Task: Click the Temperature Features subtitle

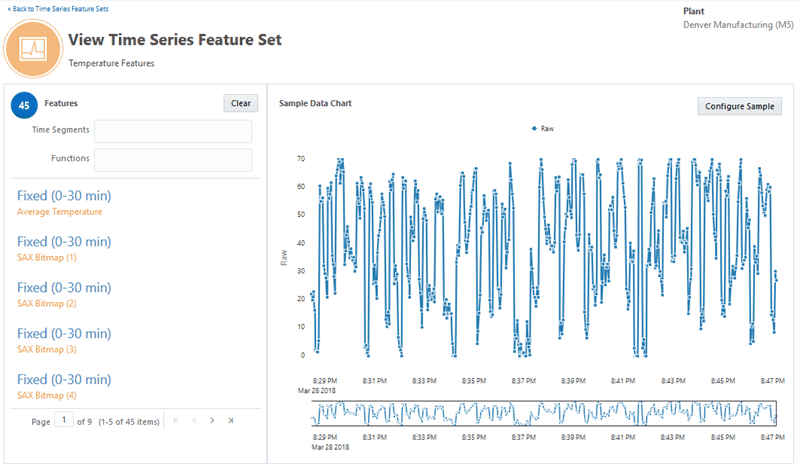Action: (111, 63)
